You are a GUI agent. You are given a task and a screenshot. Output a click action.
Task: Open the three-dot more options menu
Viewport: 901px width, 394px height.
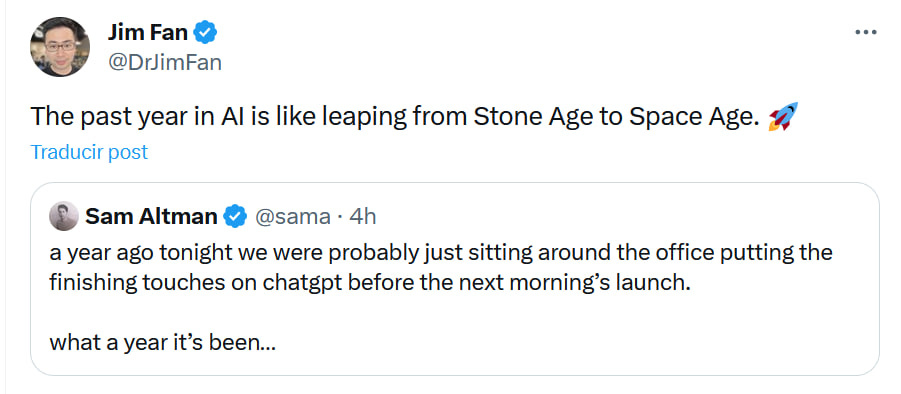point(866,33)
